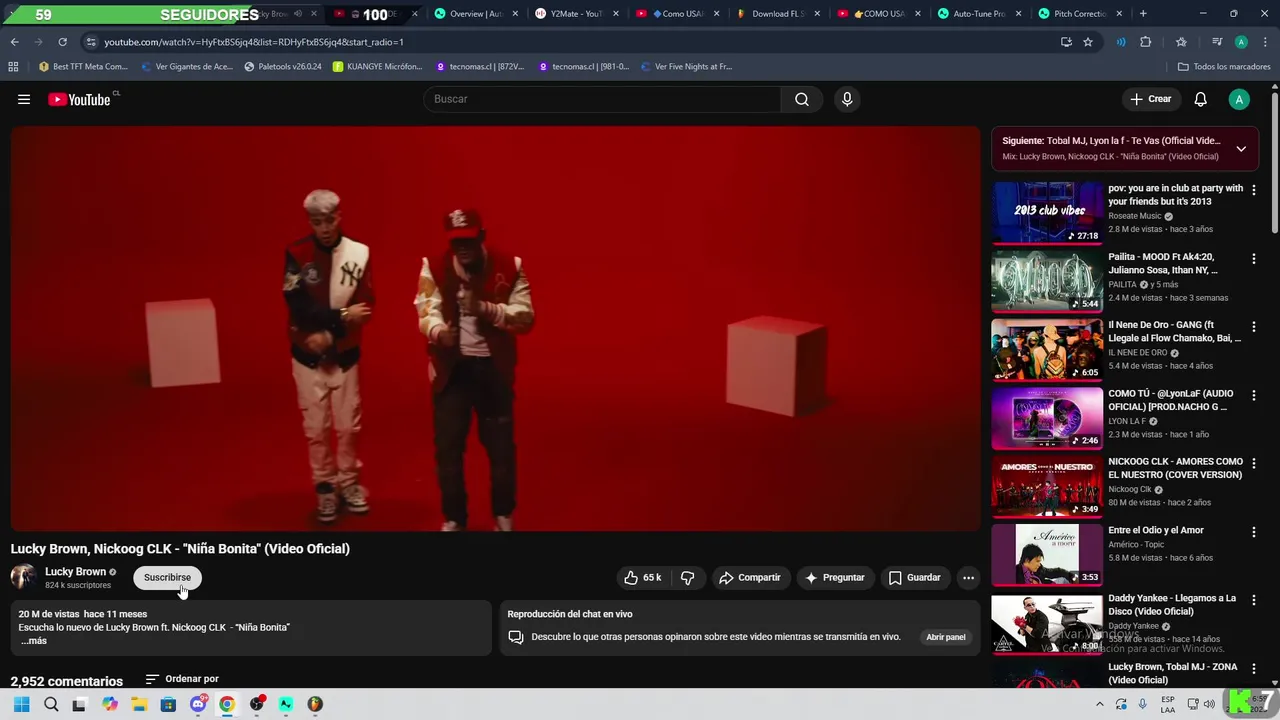Open Chrome from the taskbar

(x=227, y=704)
